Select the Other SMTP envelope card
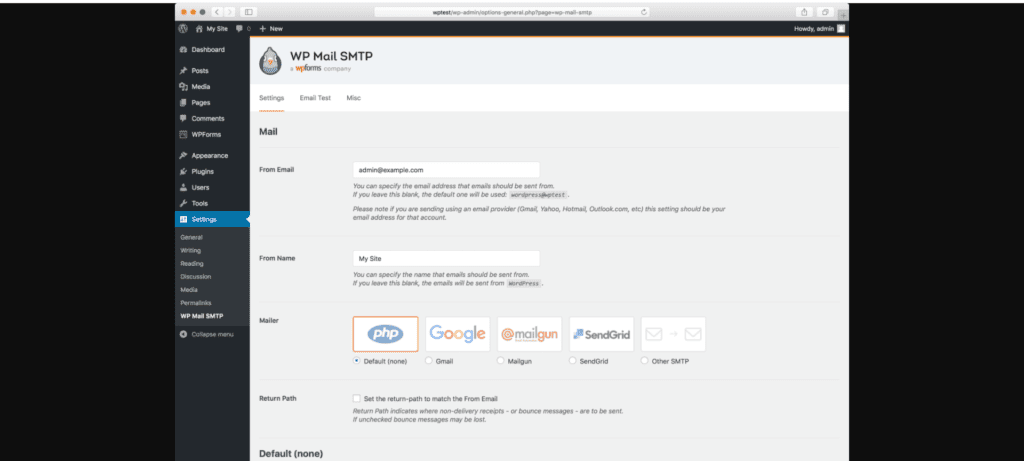Viewport: 1024px width, 461px height. [x=673, y=334]
